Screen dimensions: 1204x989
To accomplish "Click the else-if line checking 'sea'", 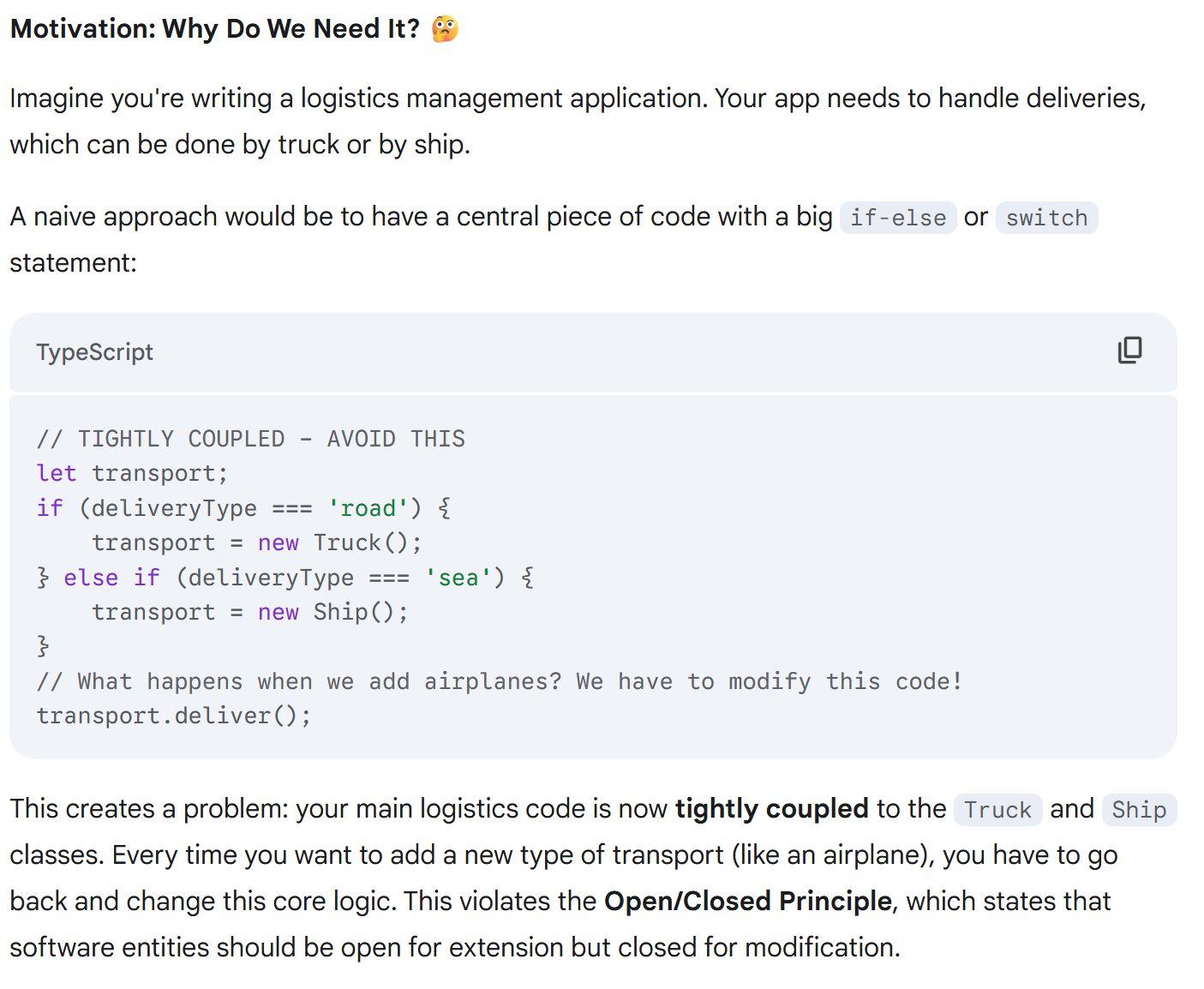I will click(285, 578).
